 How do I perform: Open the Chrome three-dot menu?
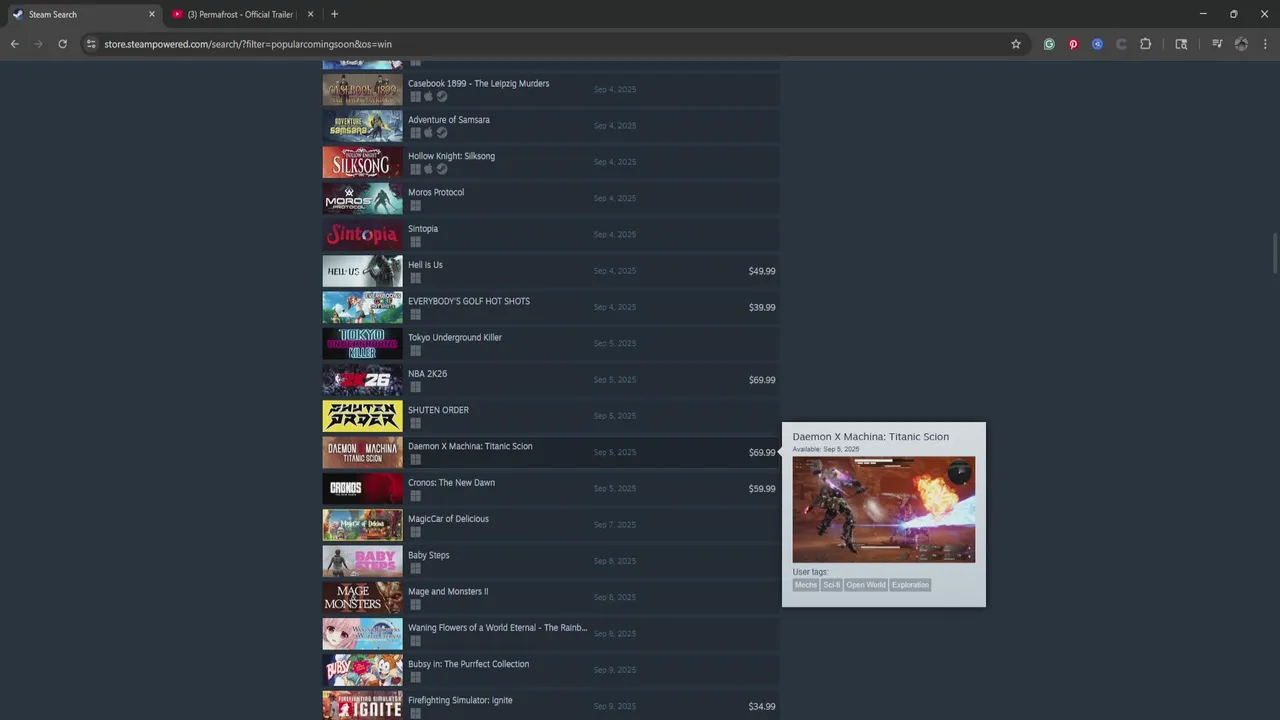(x=1265, y=44)
